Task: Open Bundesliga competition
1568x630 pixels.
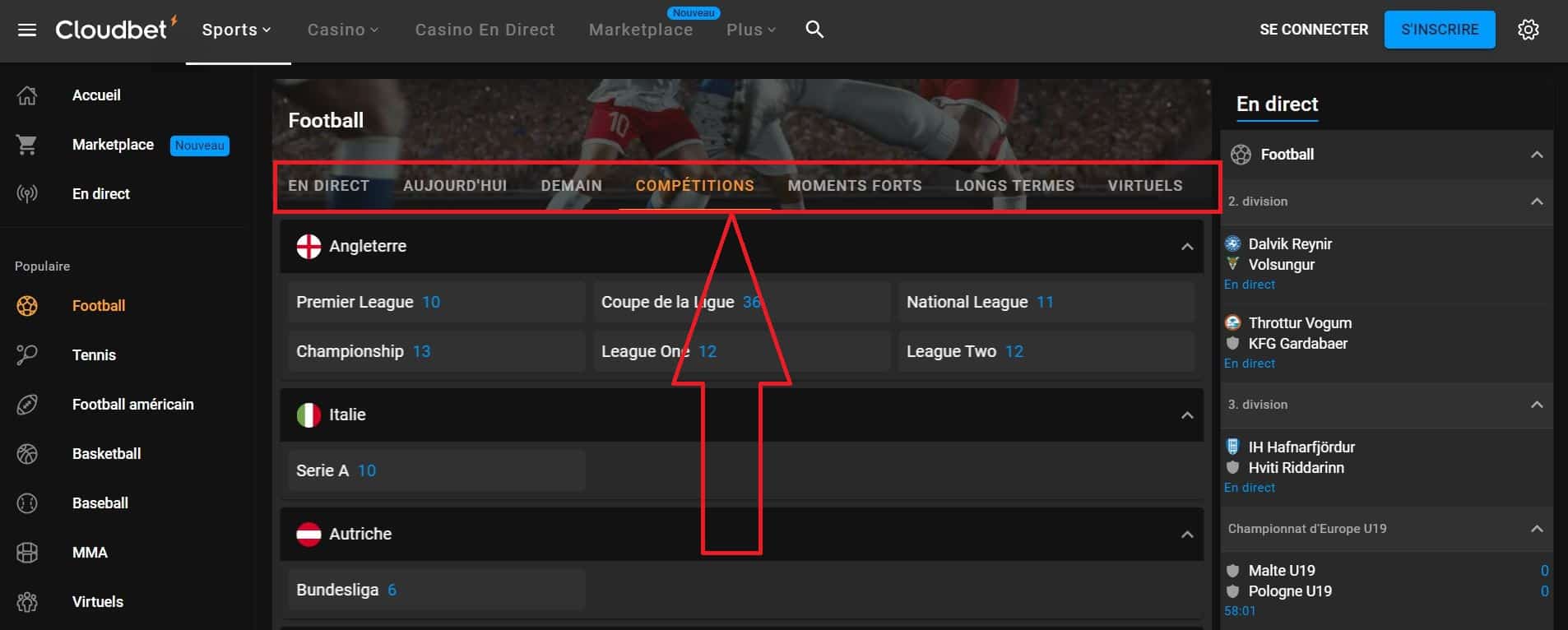Action: click(437, 590)
